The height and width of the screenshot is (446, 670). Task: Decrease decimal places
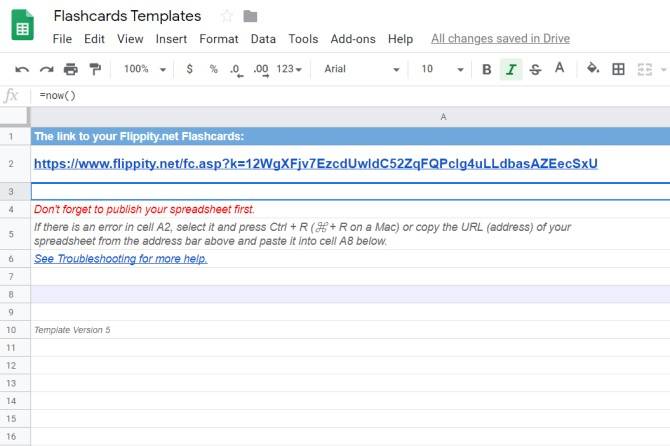[x=236, y=70]
